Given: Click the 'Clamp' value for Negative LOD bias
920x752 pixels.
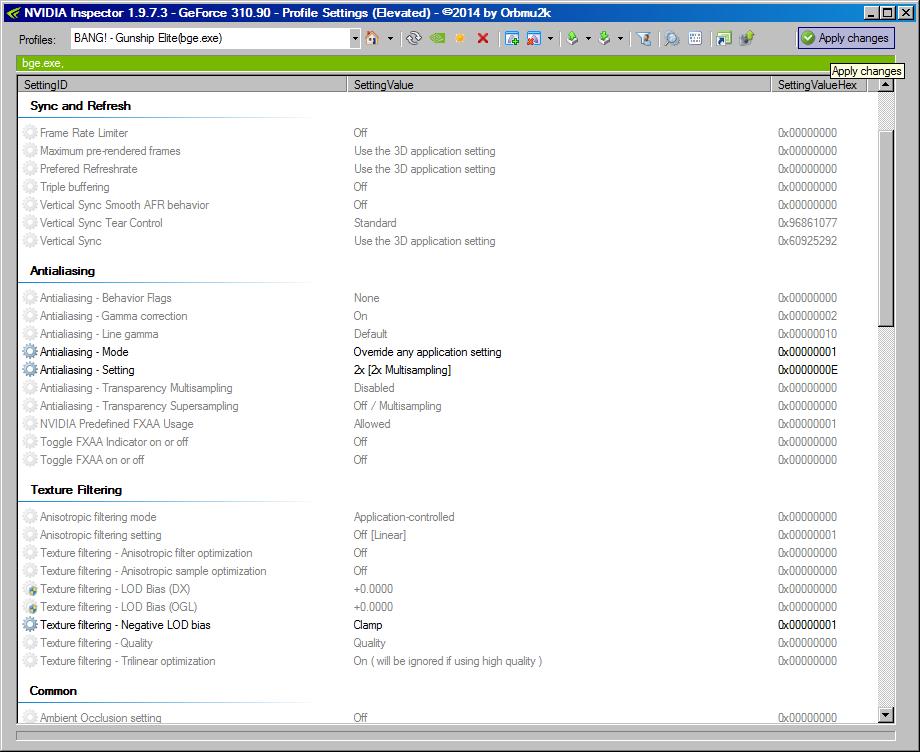Looking at the screenshot, I should click(x=368, y=625).
